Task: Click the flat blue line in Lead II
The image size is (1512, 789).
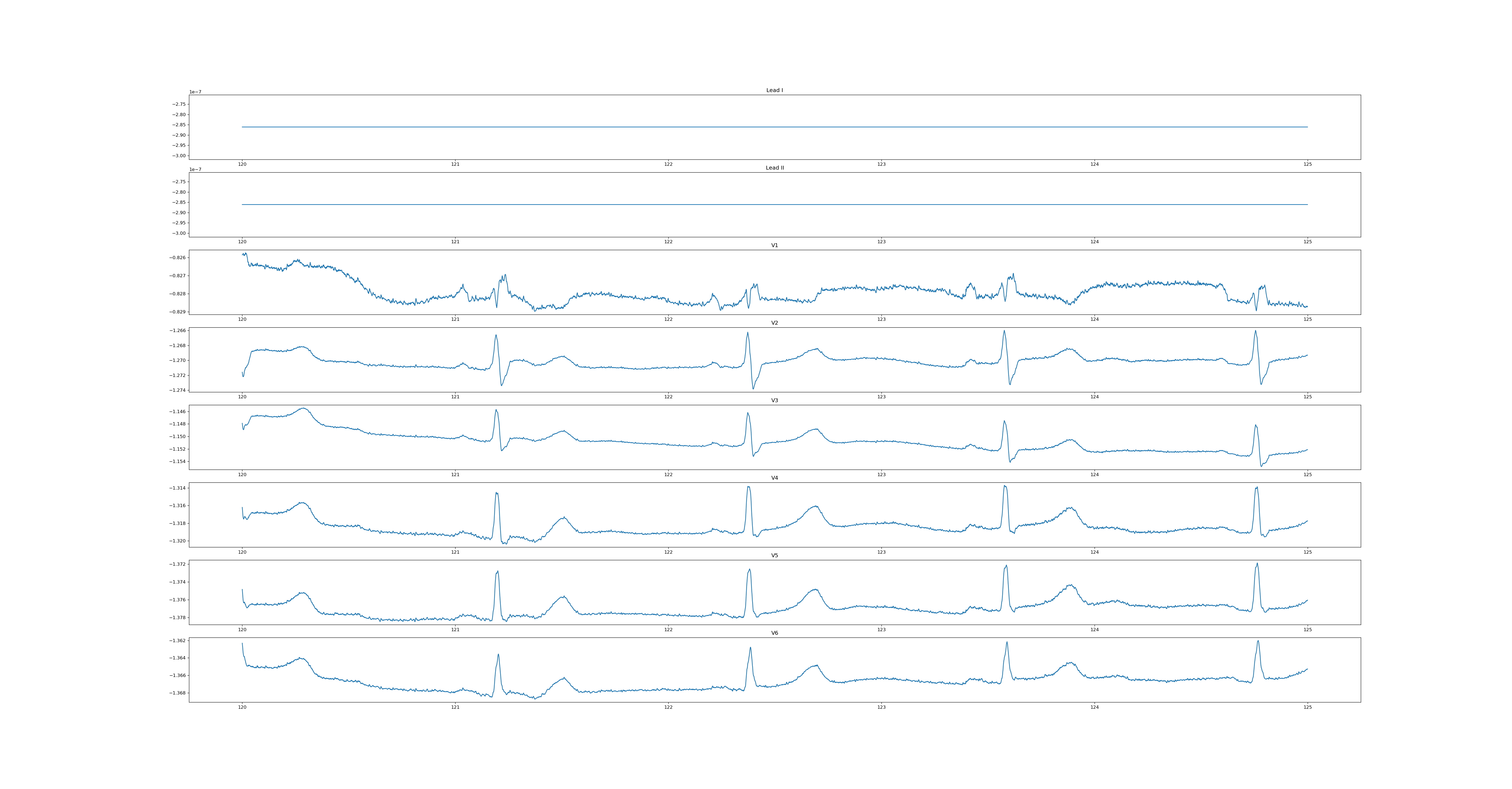Action: tap(763, 204)
